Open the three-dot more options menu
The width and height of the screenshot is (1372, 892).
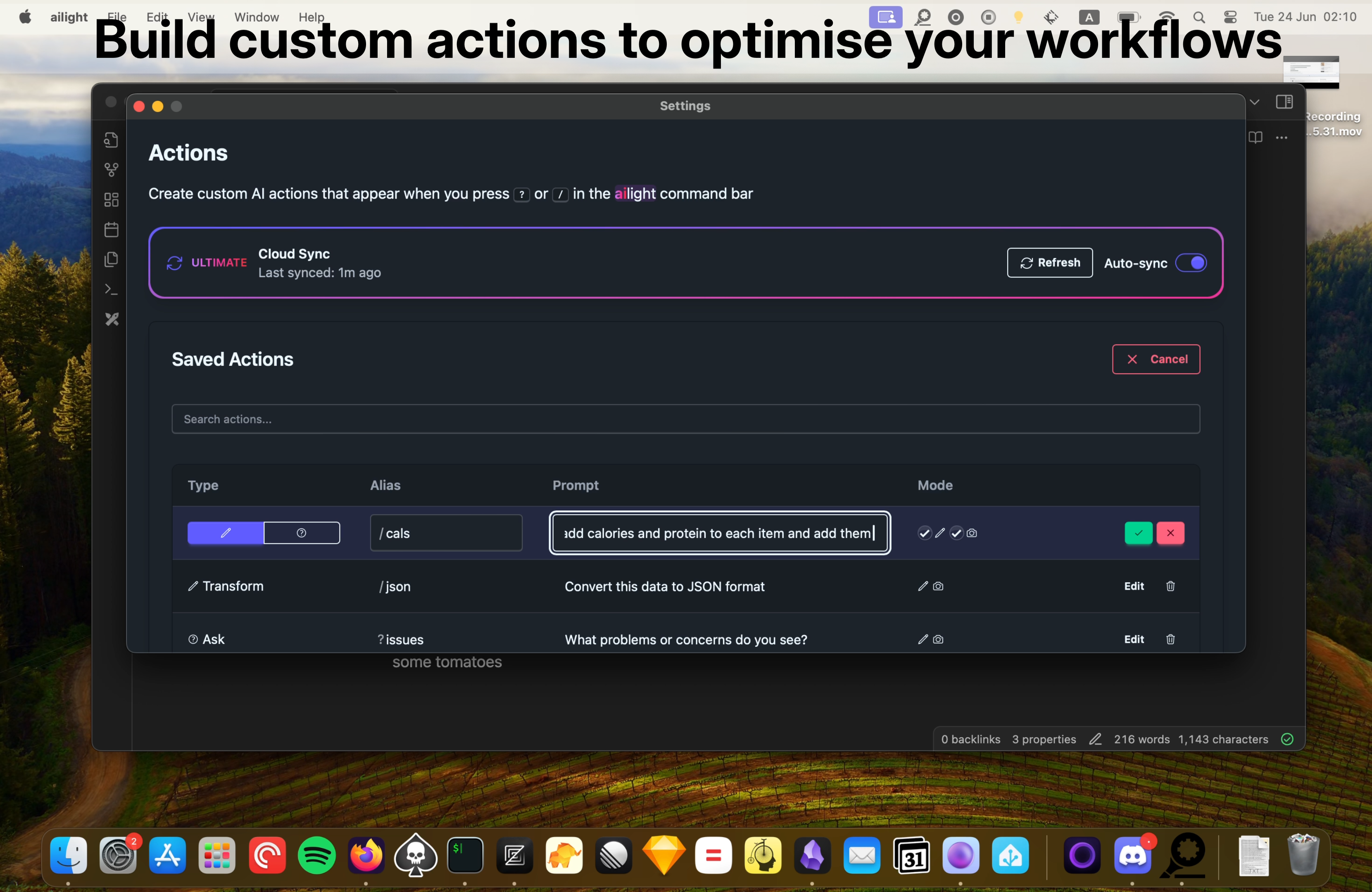[1282, 138]
